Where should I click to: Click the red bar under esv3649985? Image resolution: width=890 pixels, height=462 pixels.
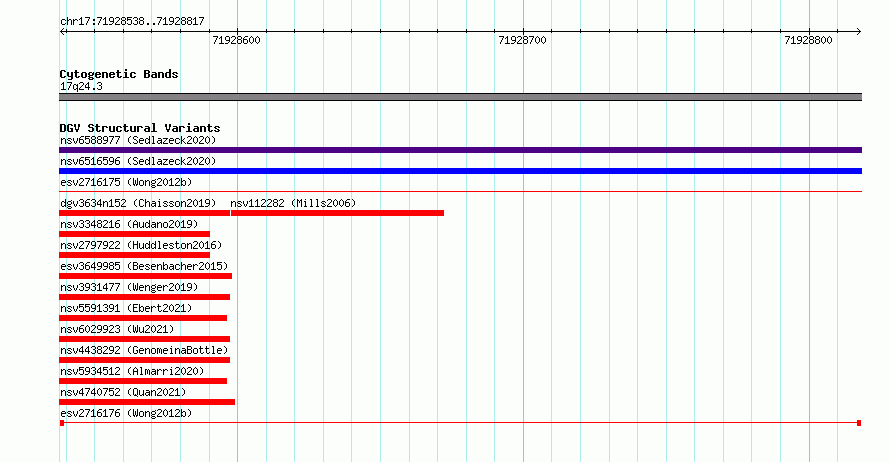(145, 276)
